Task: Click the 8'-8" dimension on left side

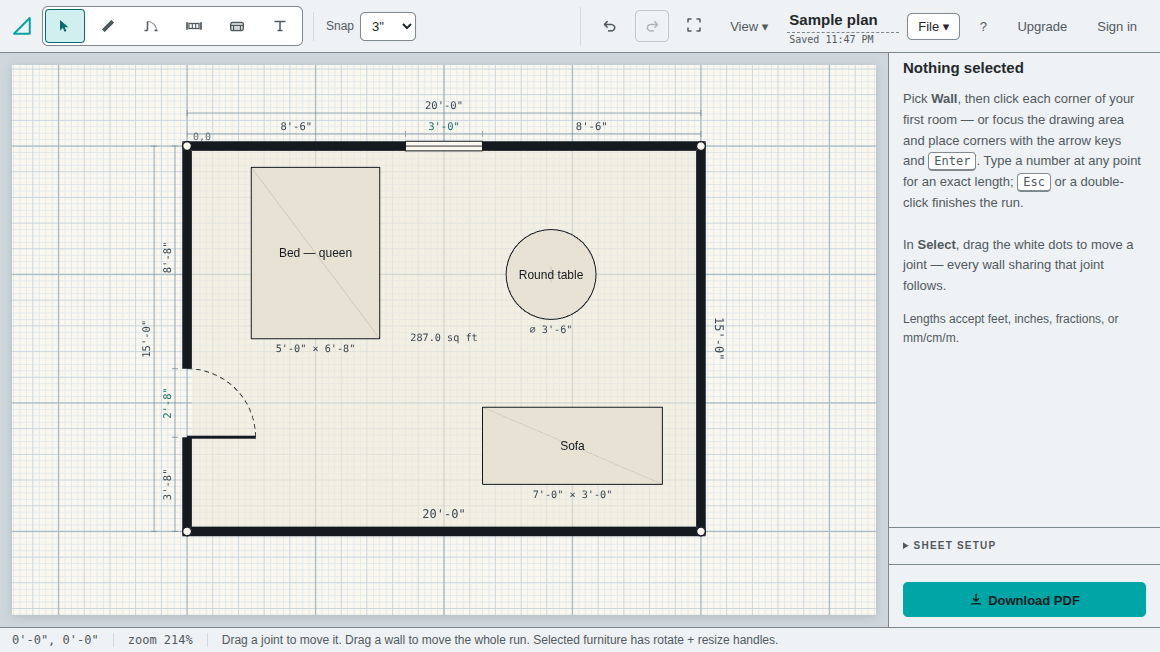Action: click(167, 258)
